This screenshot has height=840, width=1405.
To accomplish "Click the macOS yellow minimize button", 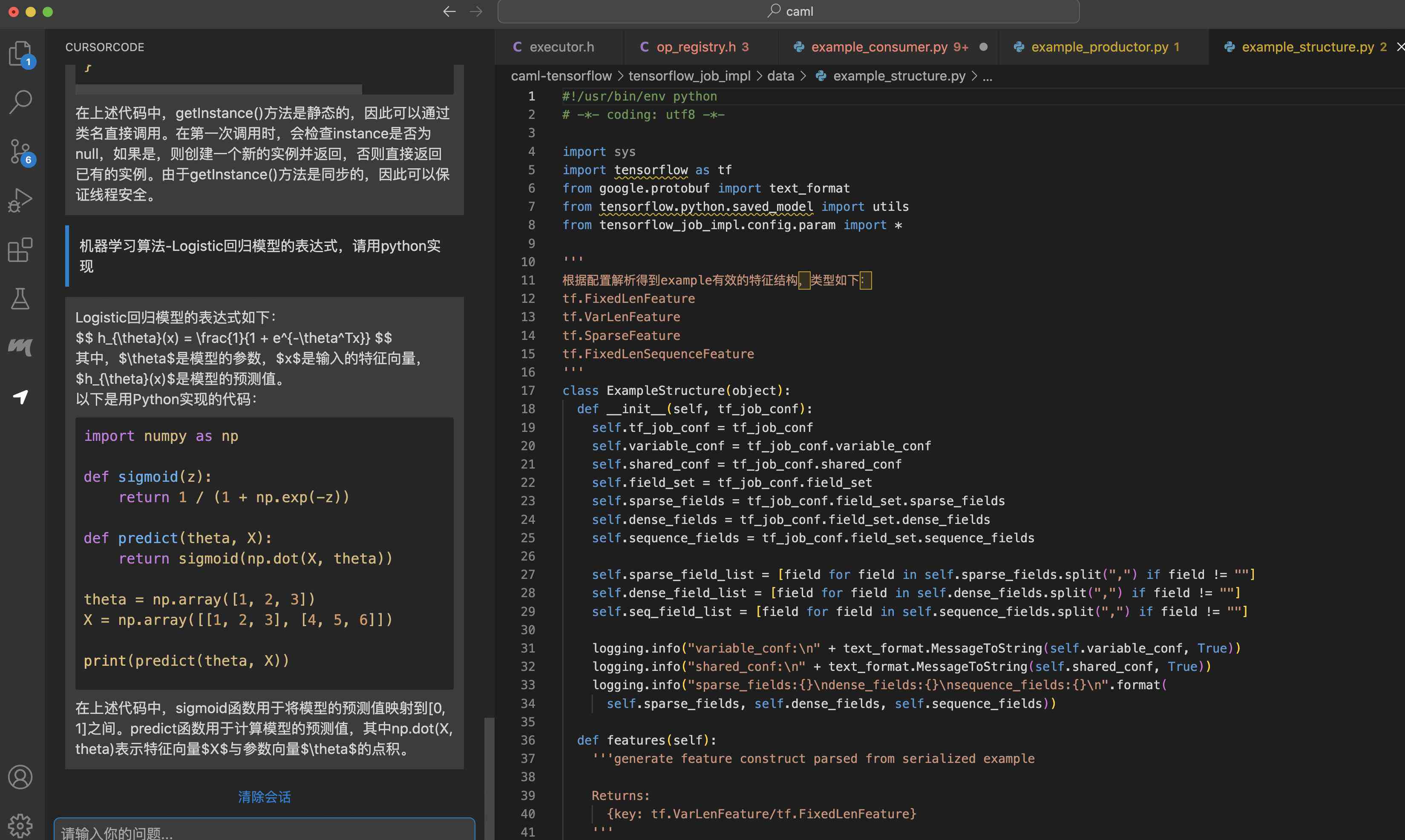I will click(31, 12).
